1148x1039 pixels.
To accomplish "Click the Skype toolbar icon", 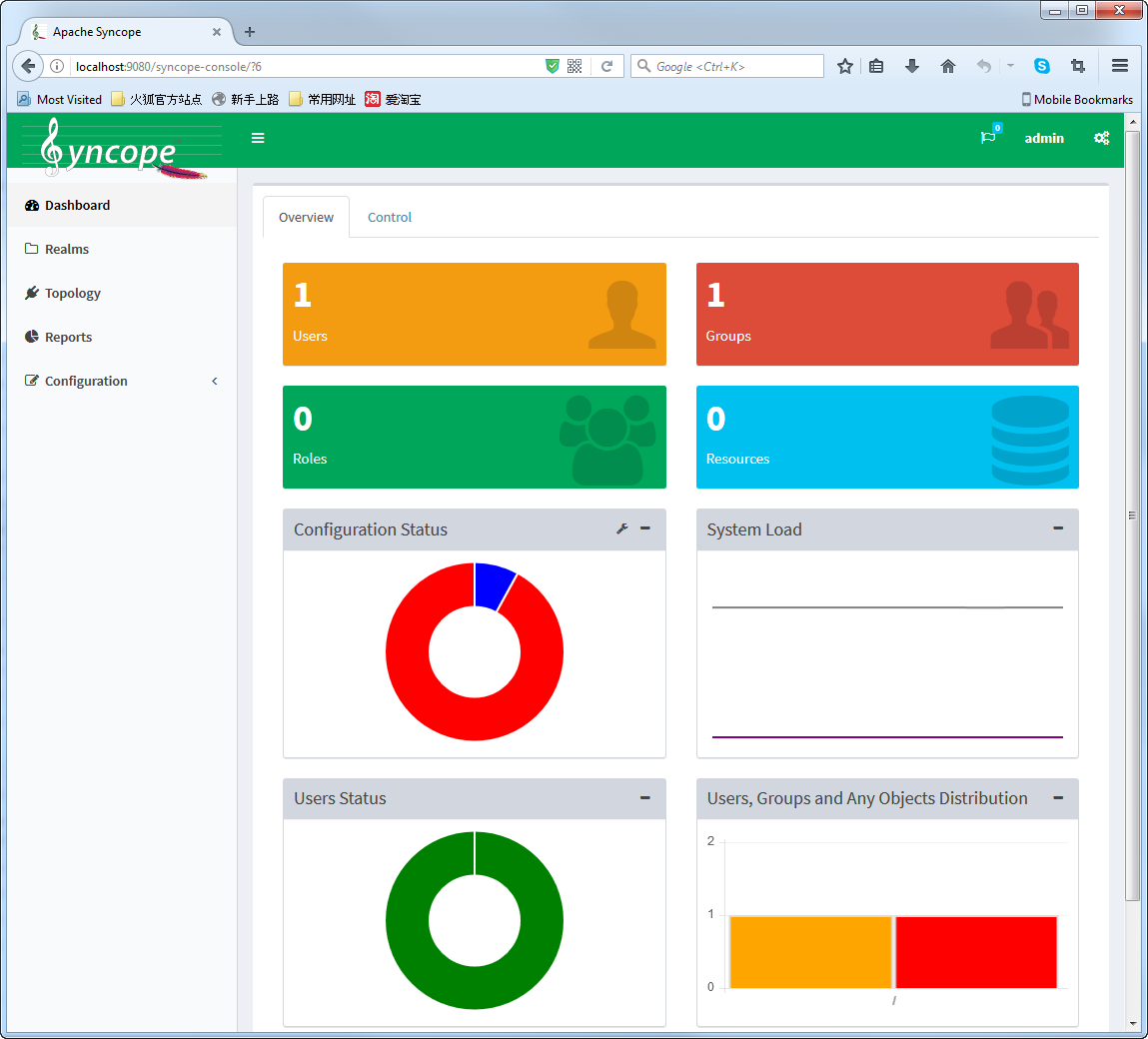I will click(x=1042, y=66).
